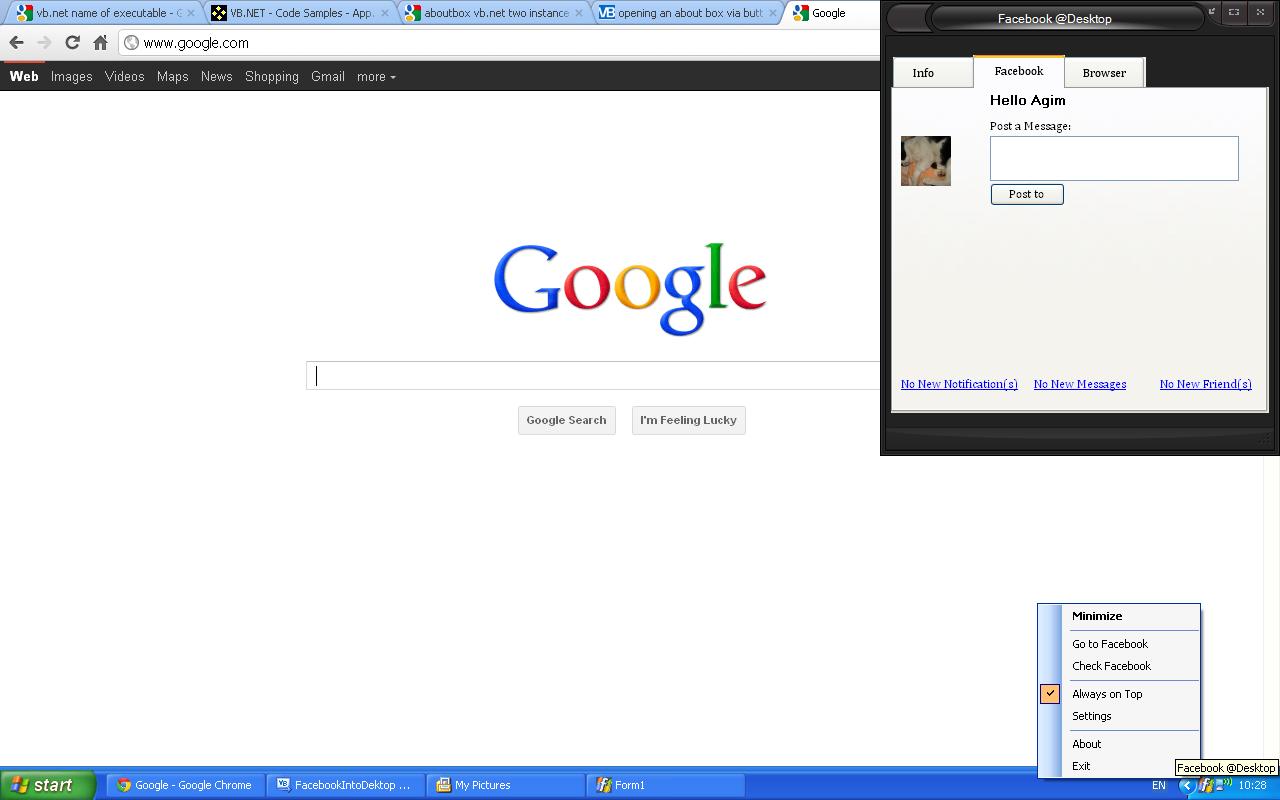Expand the 'more' dropdown in Google bar
Screen dimensions: 1280x800
pos(376,77)
